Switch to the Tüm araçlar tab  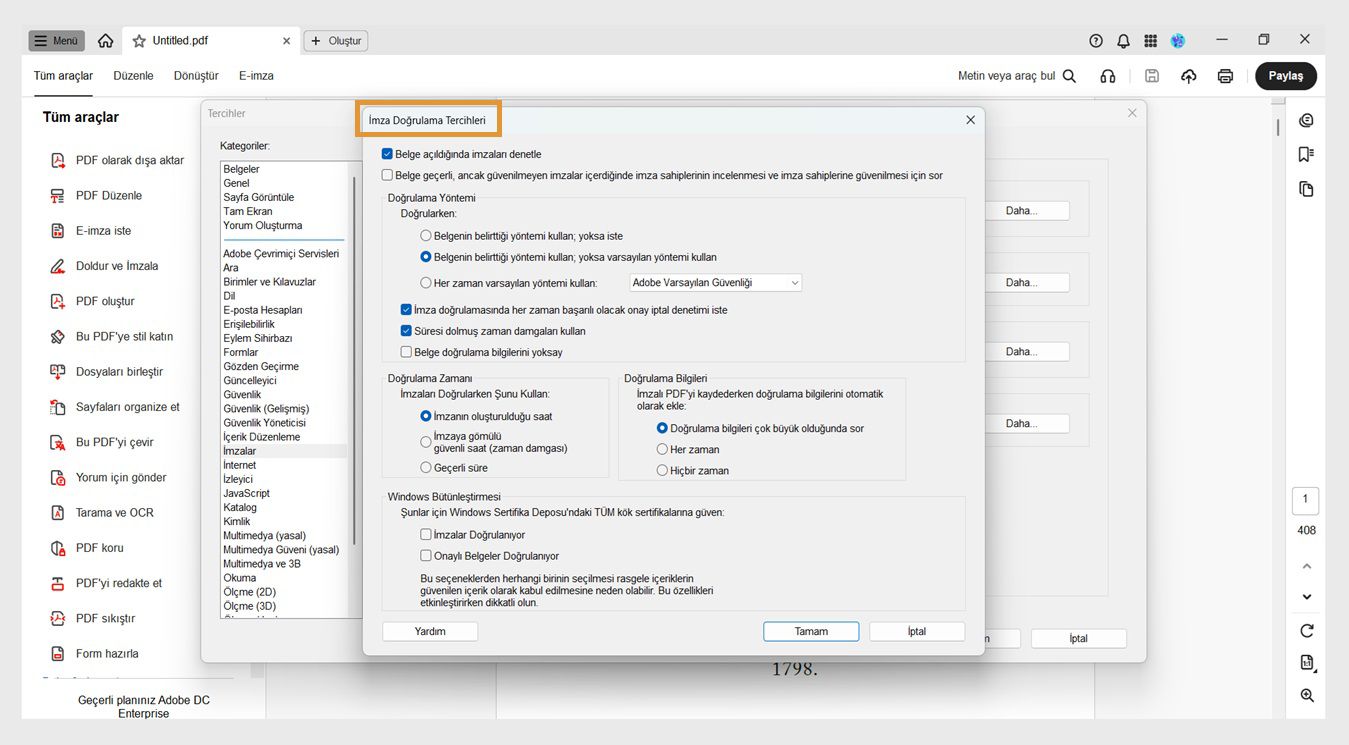(63, 76)
